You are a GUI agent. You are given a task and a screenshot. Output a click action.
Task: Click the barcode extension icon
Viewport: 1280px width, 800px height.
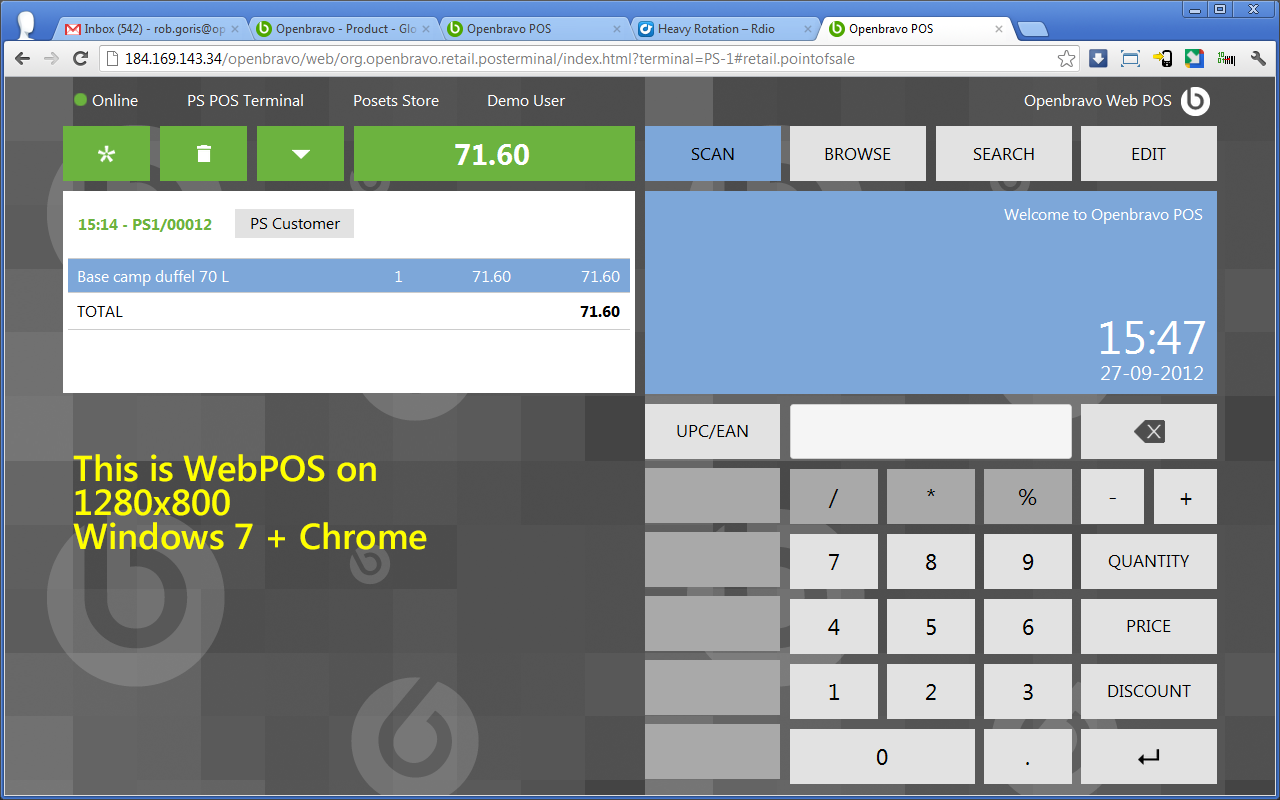1226,59
